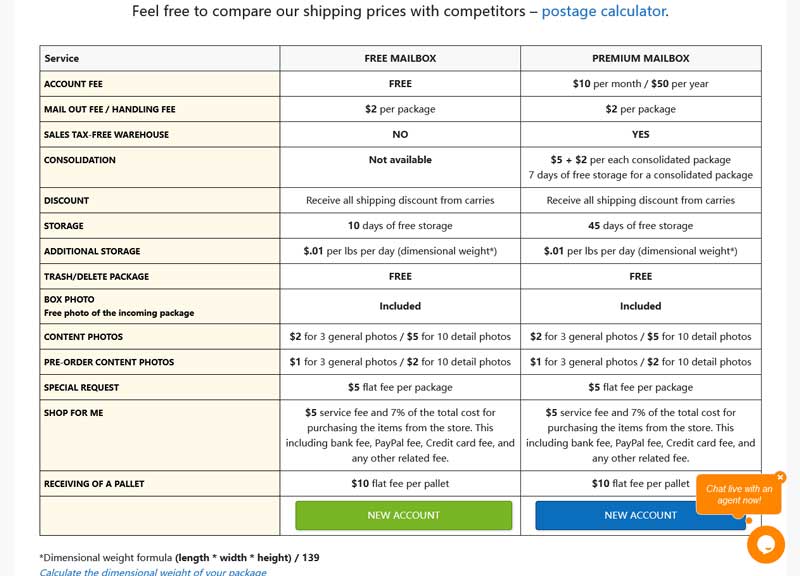800x576 pixels.
Task: Click the PREMIUM MAILBOX column header
Action: tap(640, 59)
